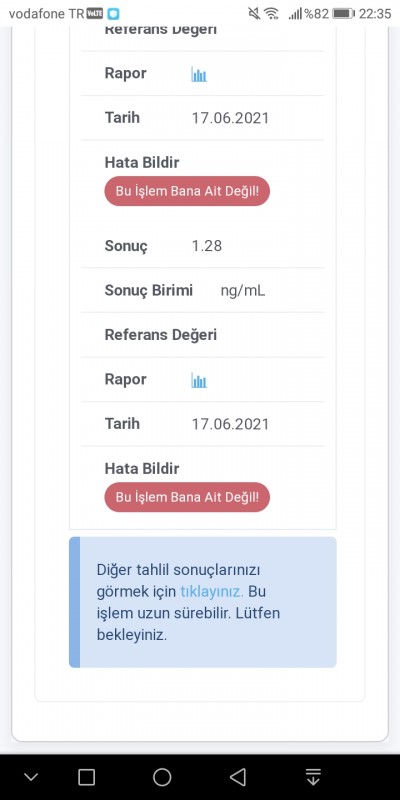Click lower 'Bu İşlem Bana Ait Değil!' button

(187, 497)
